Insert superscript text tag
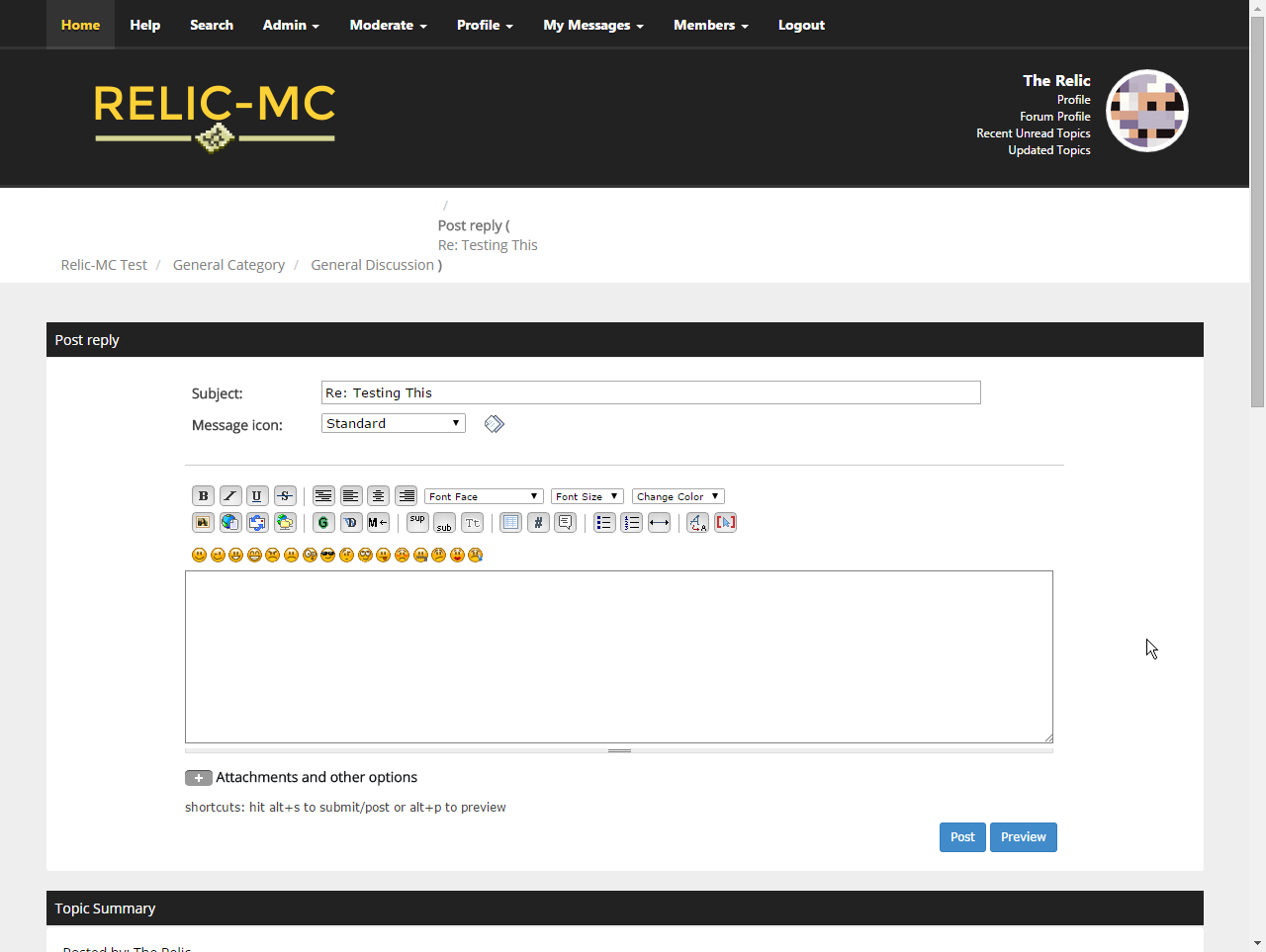1266x952 pixels. click(417, 522)
